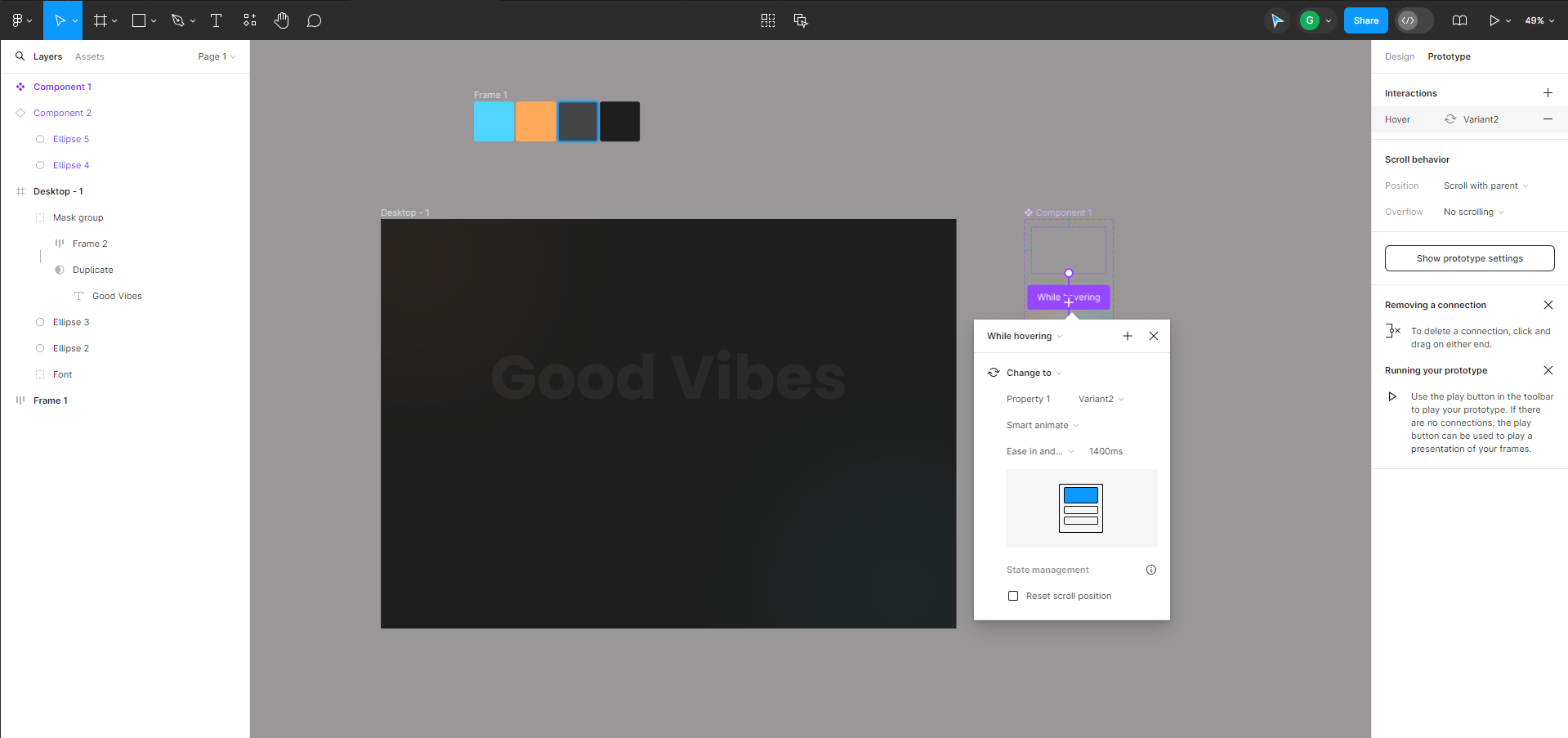Select the orange swatch in Frame 1

pos(535,121)
